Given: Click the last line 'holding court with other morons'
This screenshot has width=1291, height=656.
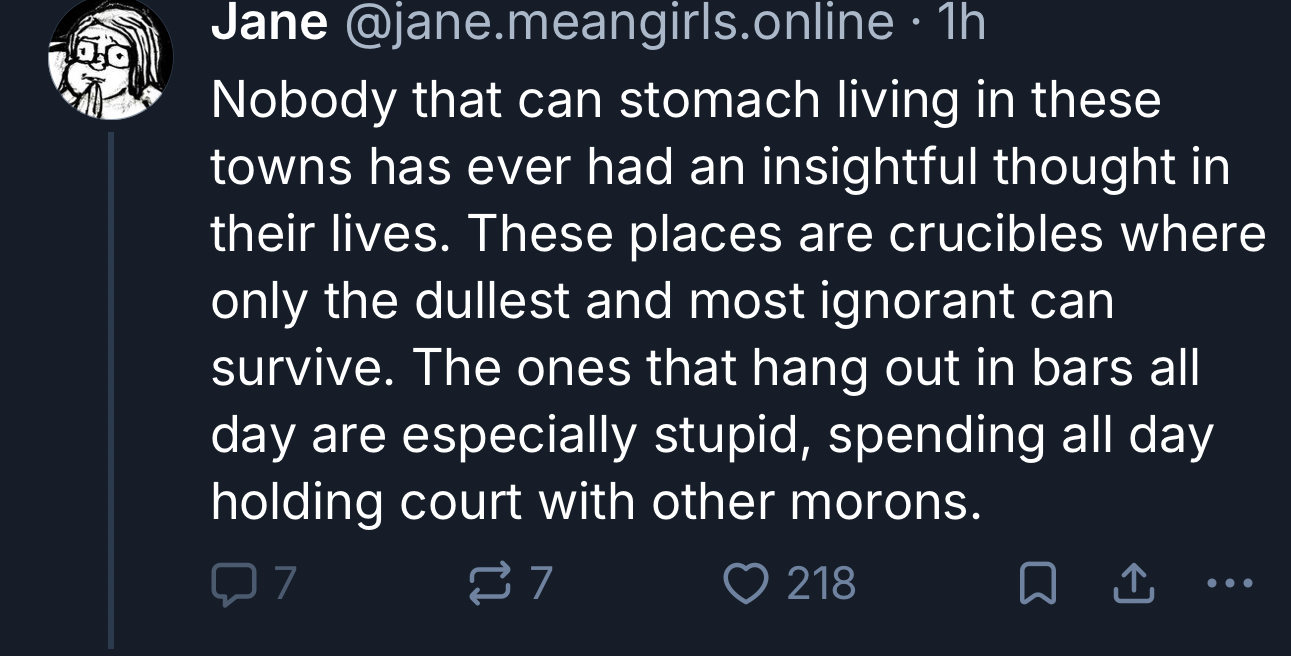Looking at the screenshot, I should (590, 502).
